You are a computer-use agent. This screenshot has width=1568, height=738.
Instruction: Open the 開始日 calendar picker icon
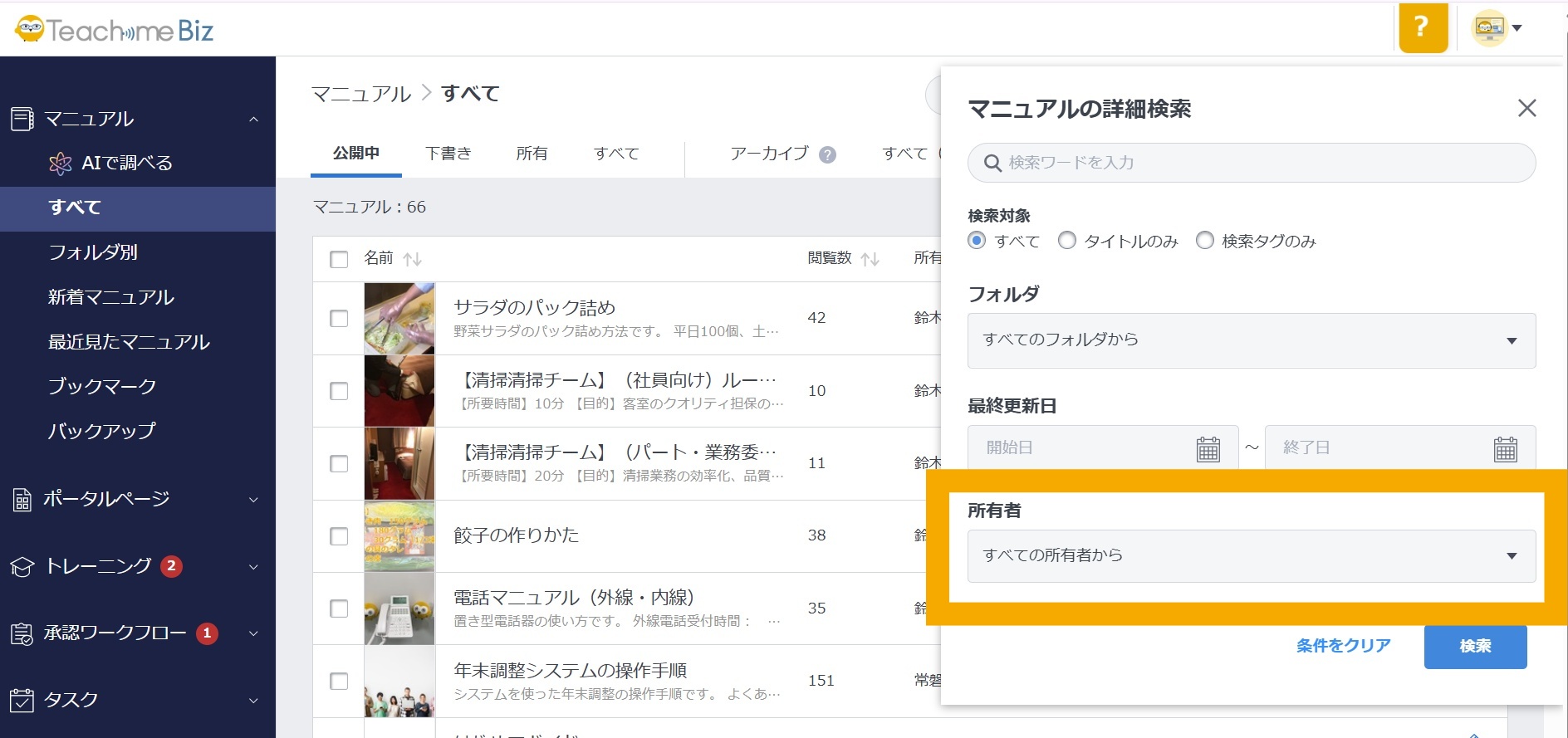1208,449
